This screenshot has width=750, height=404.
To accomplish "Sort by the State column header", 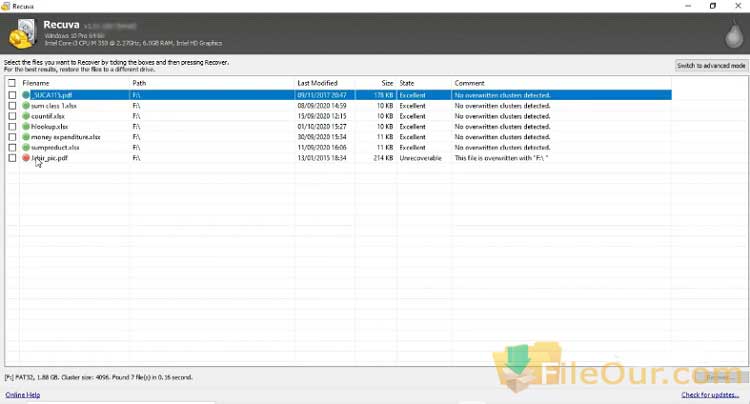I will point(407,83).
